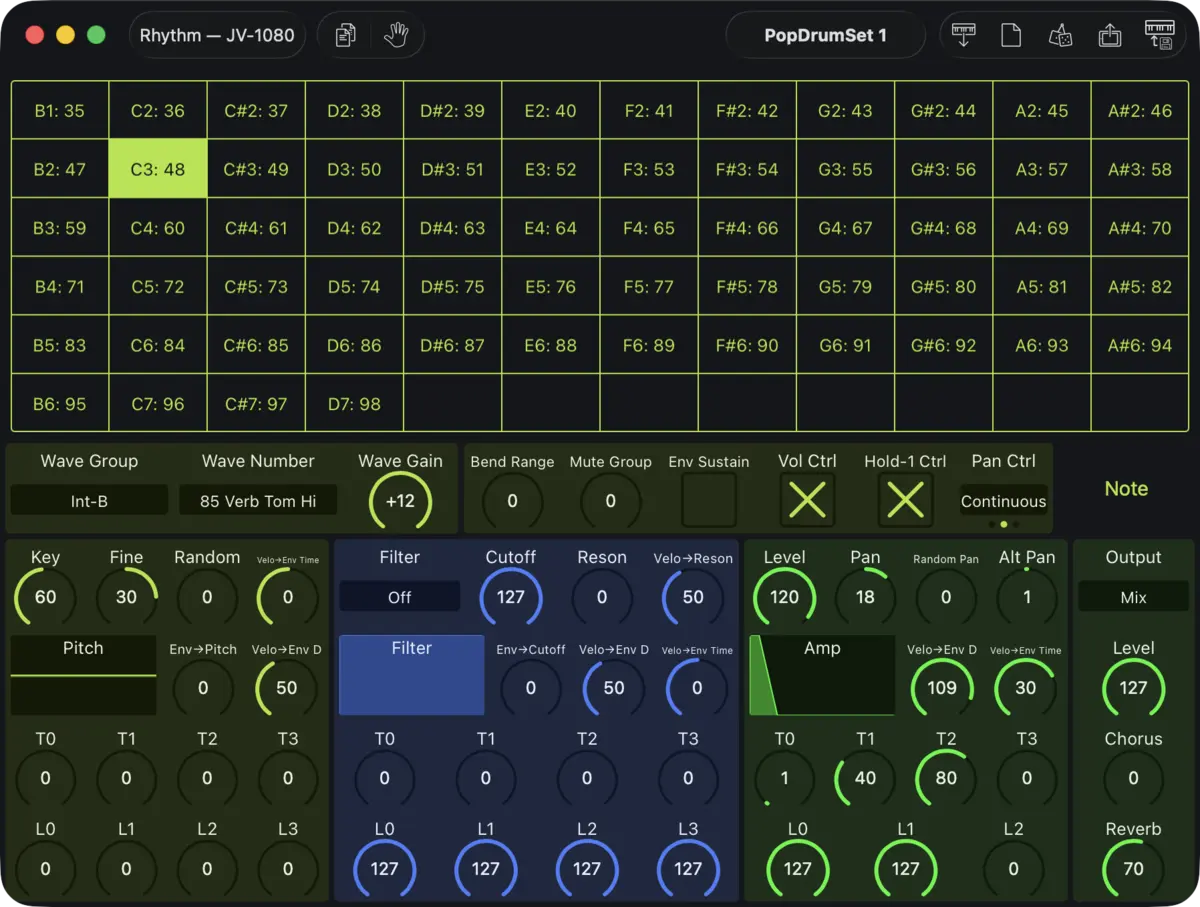The image size is (1200, 907).
Task: Click the Env→Cutoff knob
Action: coord(531,688)
